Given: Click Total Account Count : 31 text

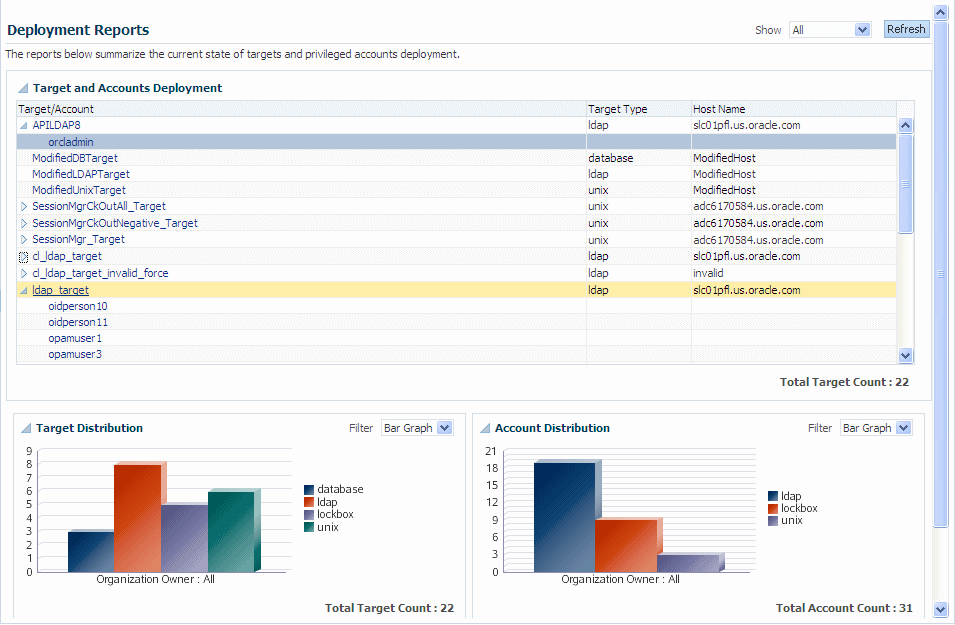Looking at the screenshot, I should pos(844,608).
